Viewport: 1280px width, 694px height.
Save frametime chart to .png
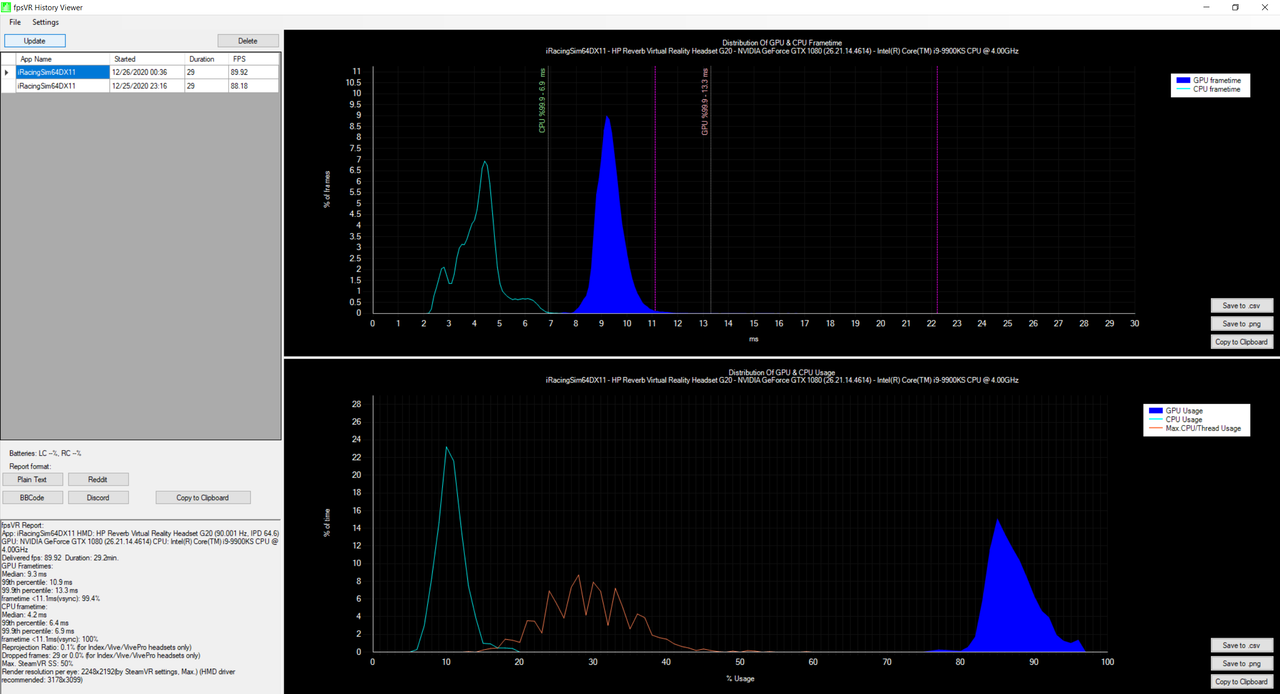(1240, 324)
